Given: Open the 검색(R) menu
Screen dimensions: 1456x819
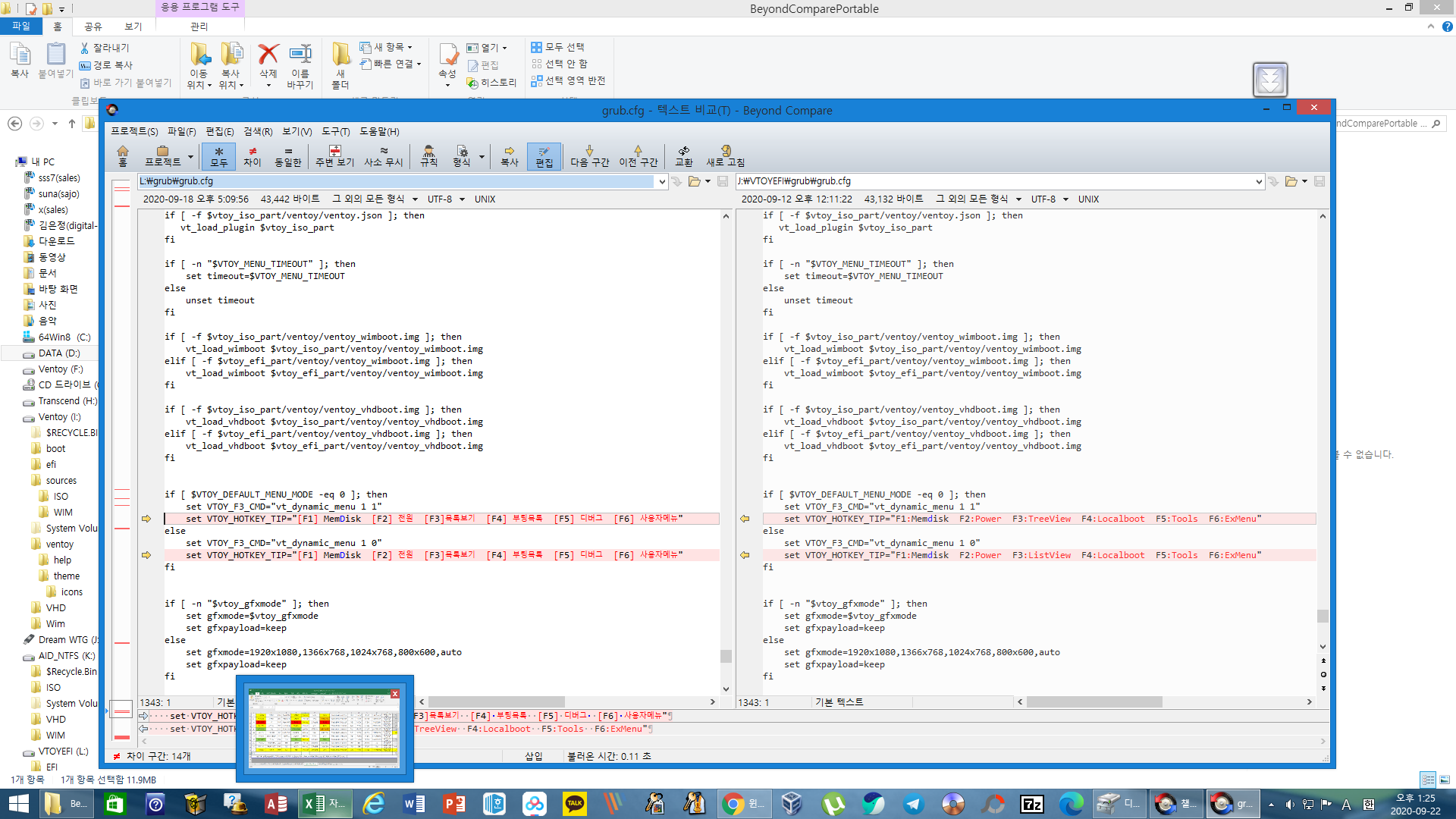Looking at the screenshot, I should click(258, 131).
